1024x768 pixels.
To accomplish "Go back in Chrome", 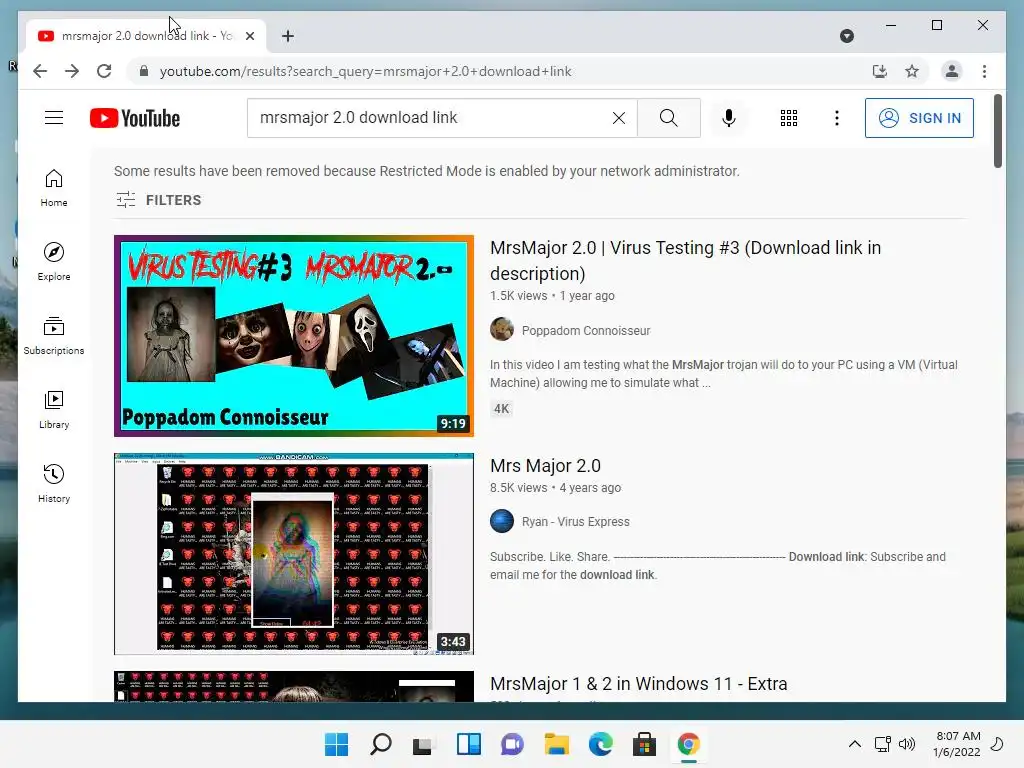I will tap(40, 71).
